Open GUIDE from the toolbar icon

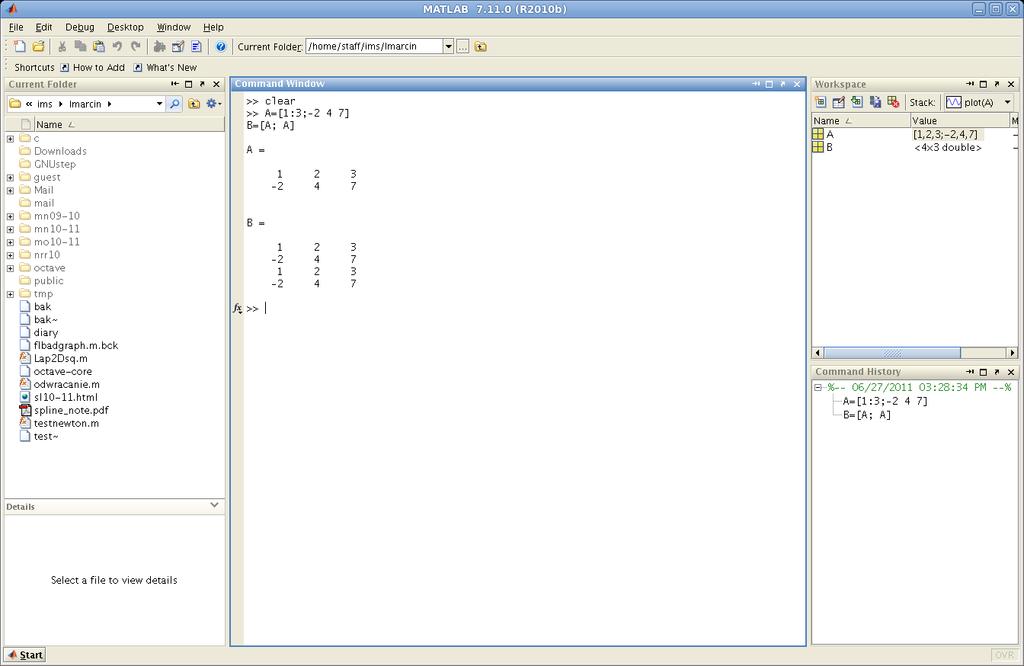click(x=178, y=46)
